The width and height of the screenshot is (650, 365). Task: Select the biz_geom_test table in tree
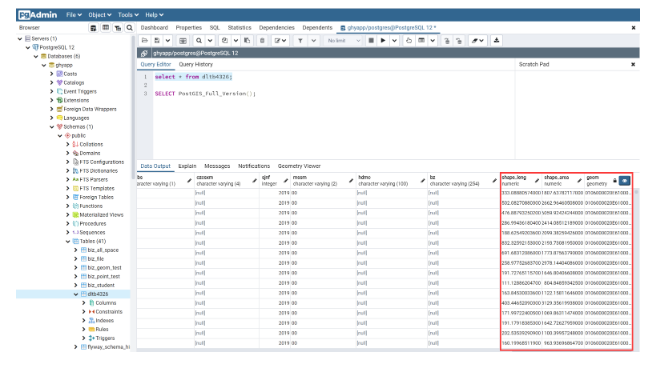[104, 268]
